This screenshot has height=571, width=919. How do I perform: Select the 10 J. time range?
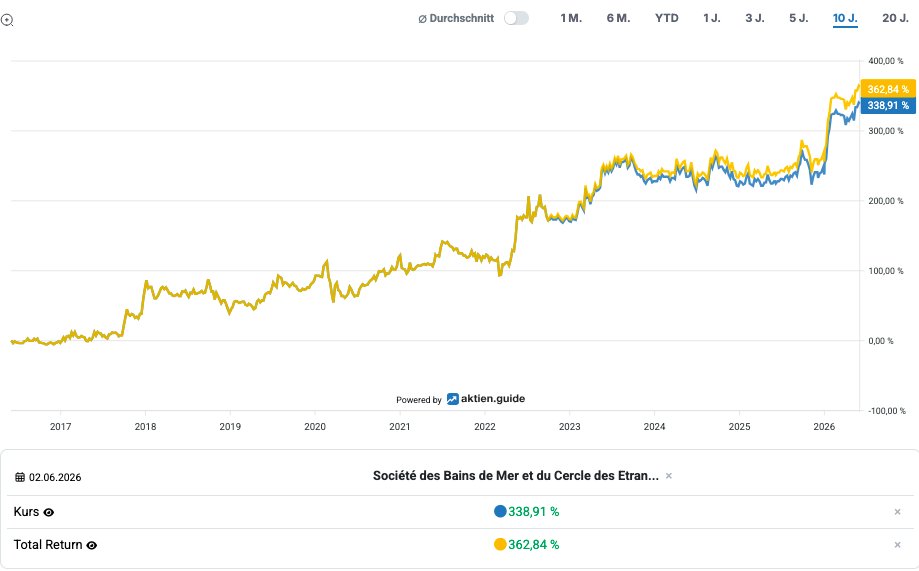(x=845, y=18)
